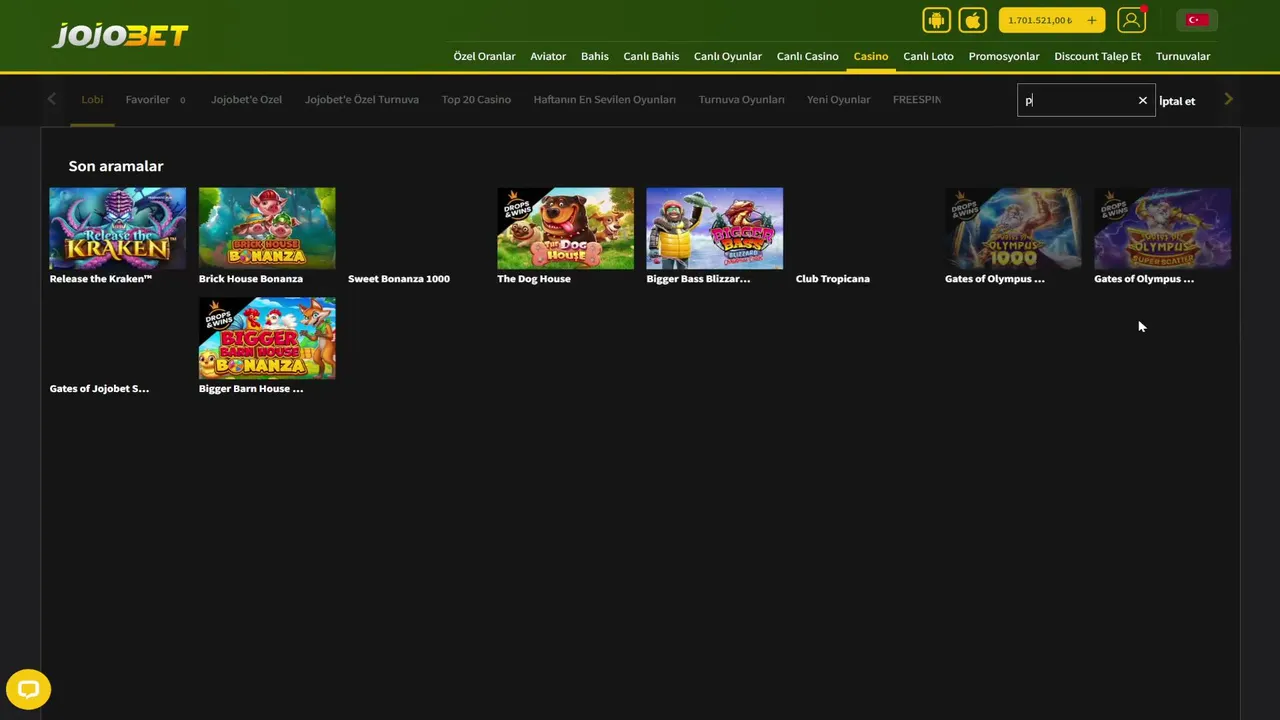
Task: Open the Jojobet'e Özel tab
Action: click(246, 100)
